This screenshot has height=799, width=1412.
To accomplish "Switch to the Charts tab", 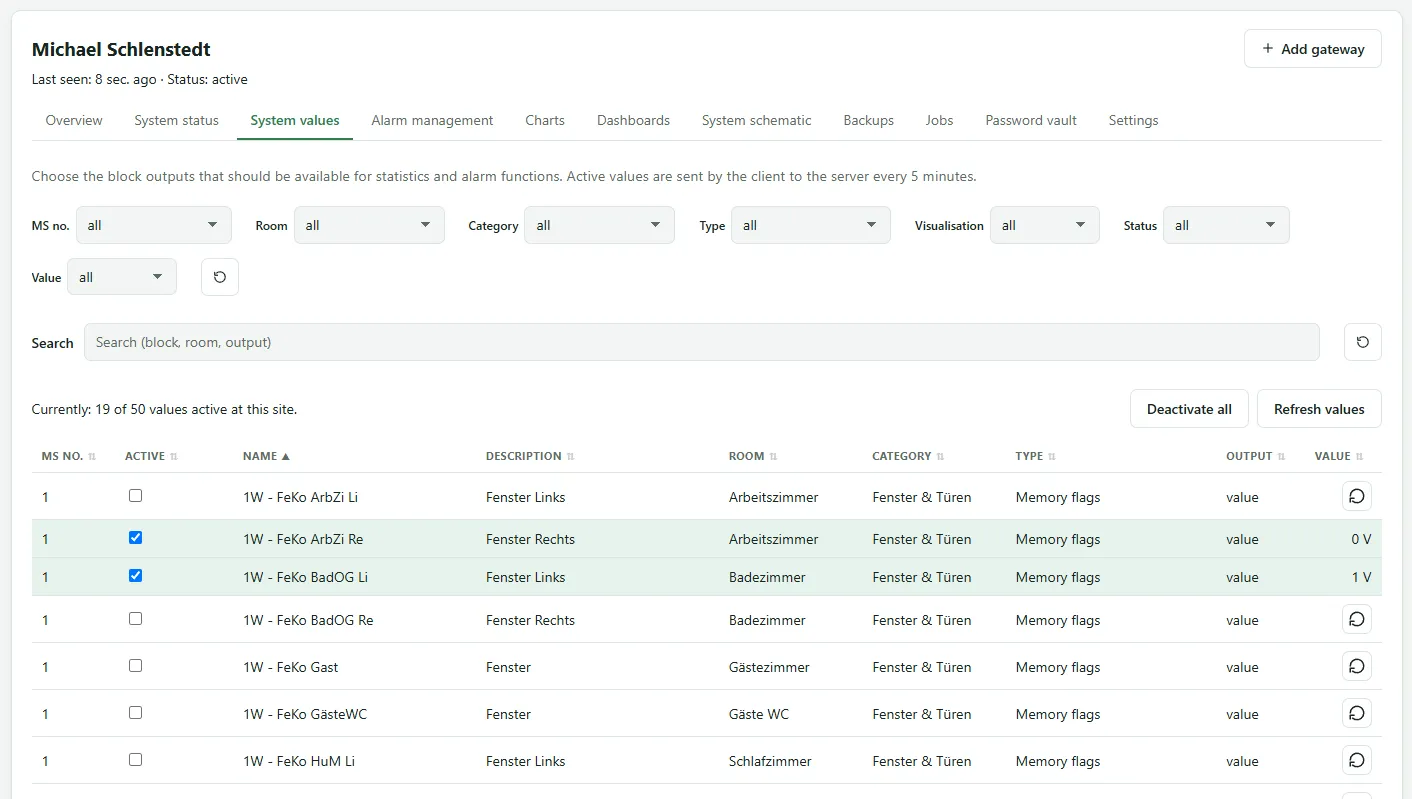I will pyautogui.click(x=545, y=120).
